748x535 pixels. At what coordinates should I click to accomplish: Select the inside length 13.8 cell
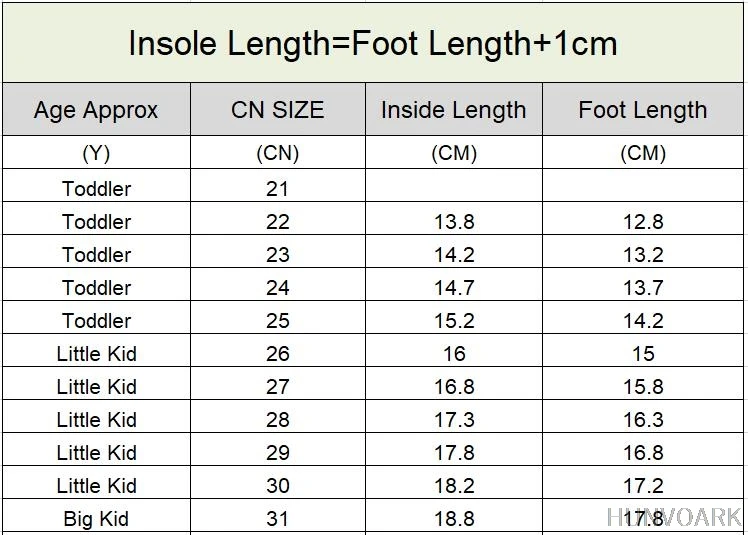click(453, 221)
